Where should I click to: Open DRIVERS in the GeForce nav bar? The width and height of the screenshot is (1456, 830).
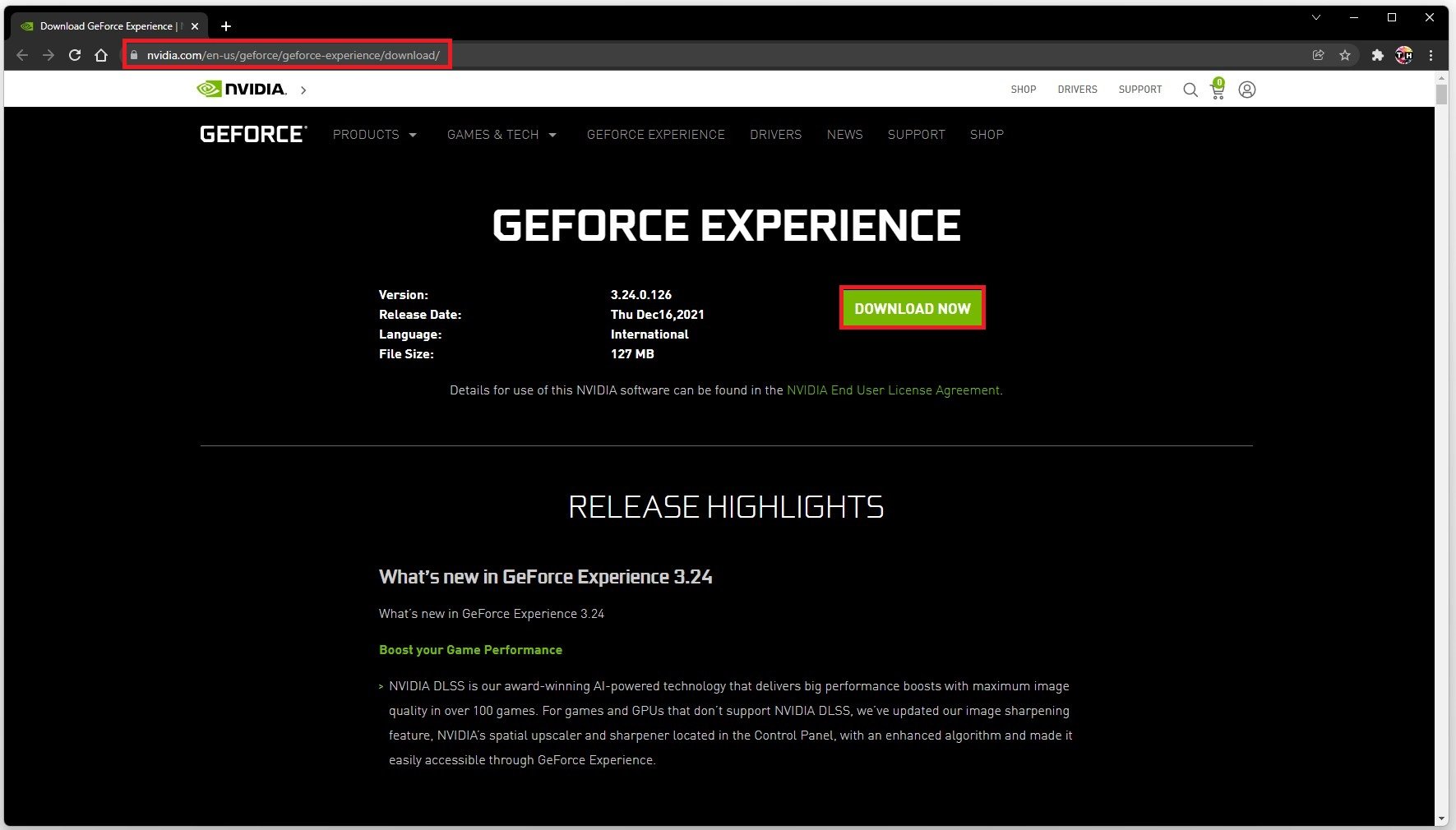point(775,135)
